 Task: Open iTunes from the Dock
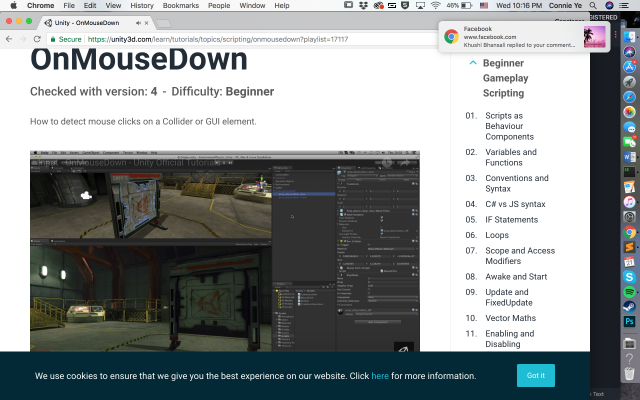(629, 202)
